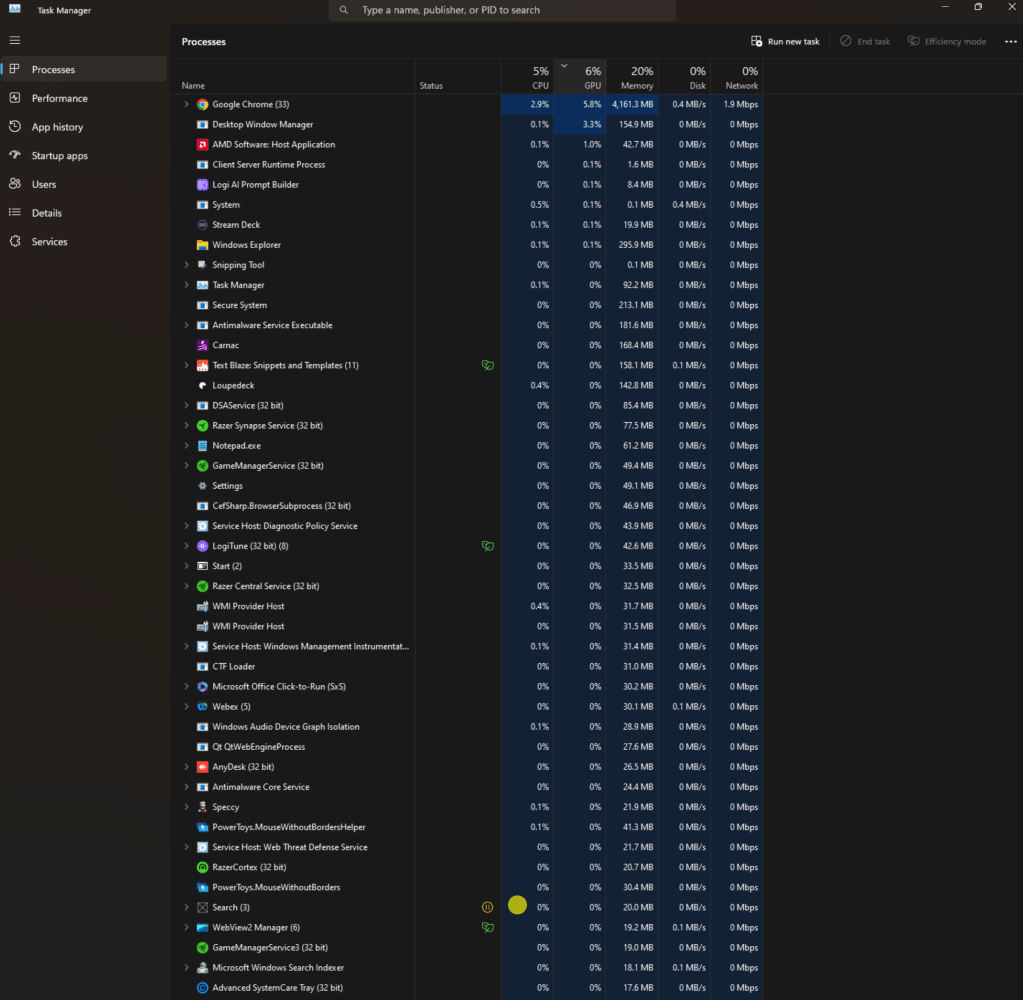Select the Qt QtWebEngineProcess row
Image resolution: width=1023 pixels, height=1000 pixels.
467,747
